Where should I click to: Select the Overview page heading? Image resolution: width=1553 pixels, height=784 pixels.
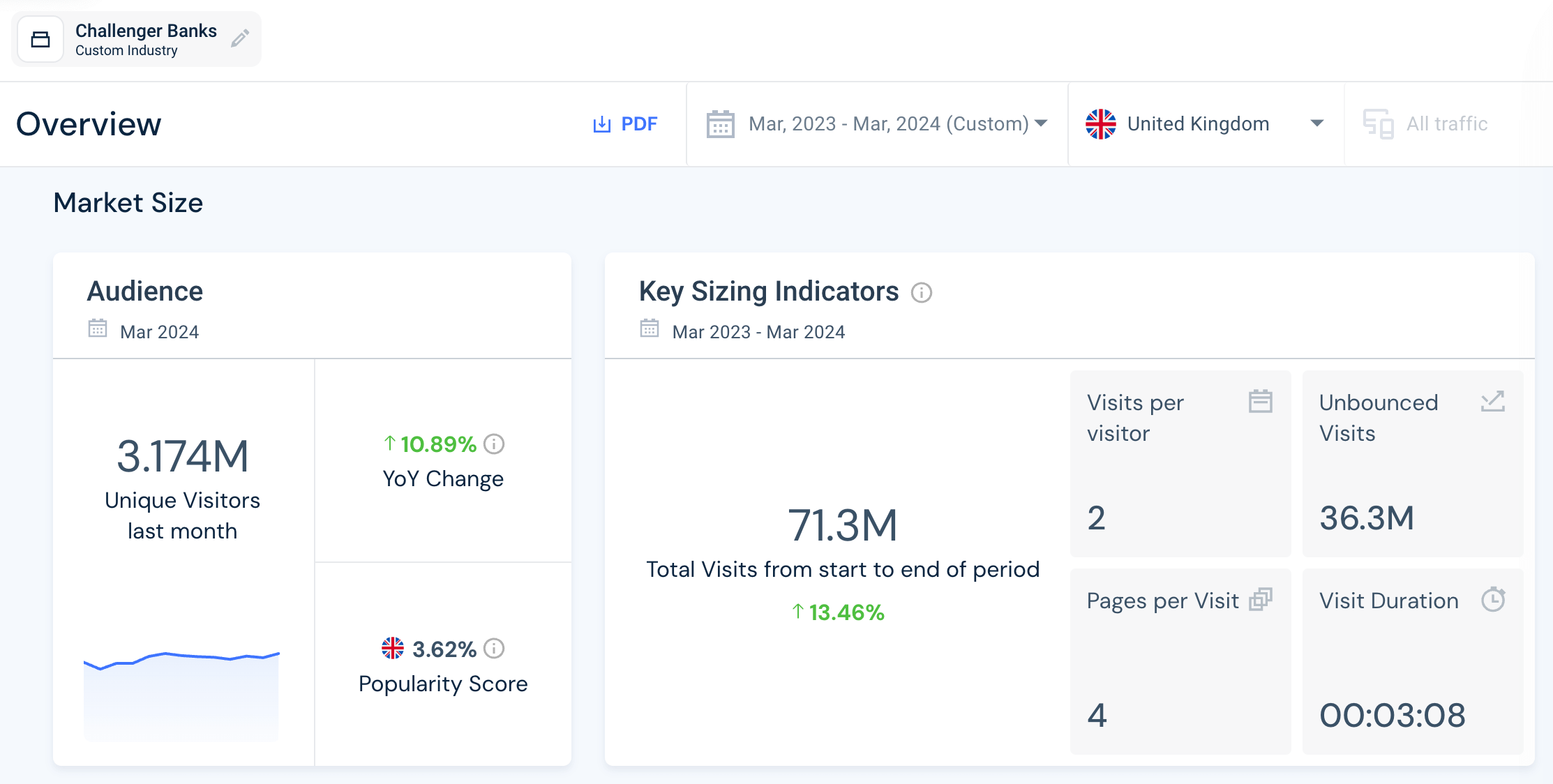pos(89,123)
